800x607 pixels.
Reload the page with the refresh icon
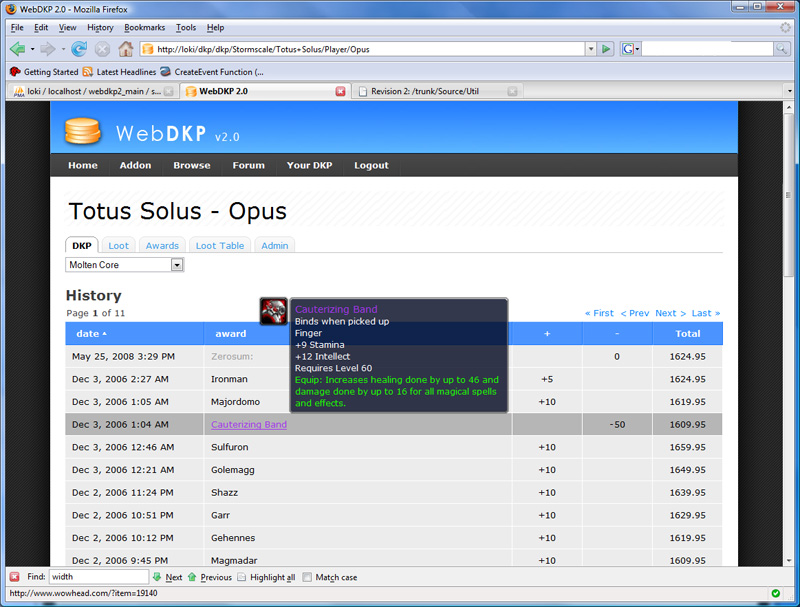click(x=79, y=48)
